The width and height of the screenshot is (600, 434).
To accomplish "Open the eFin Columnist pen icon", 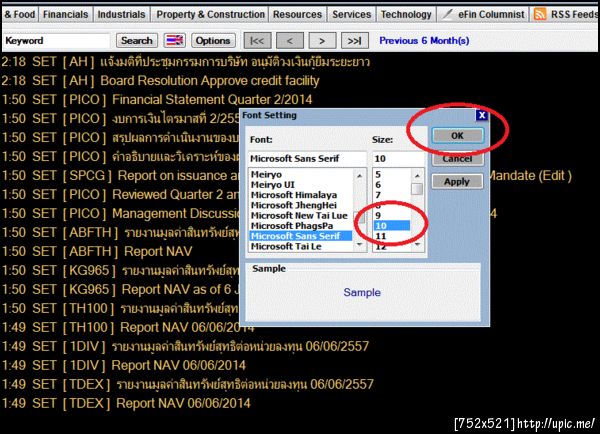I will pos(447,14).
